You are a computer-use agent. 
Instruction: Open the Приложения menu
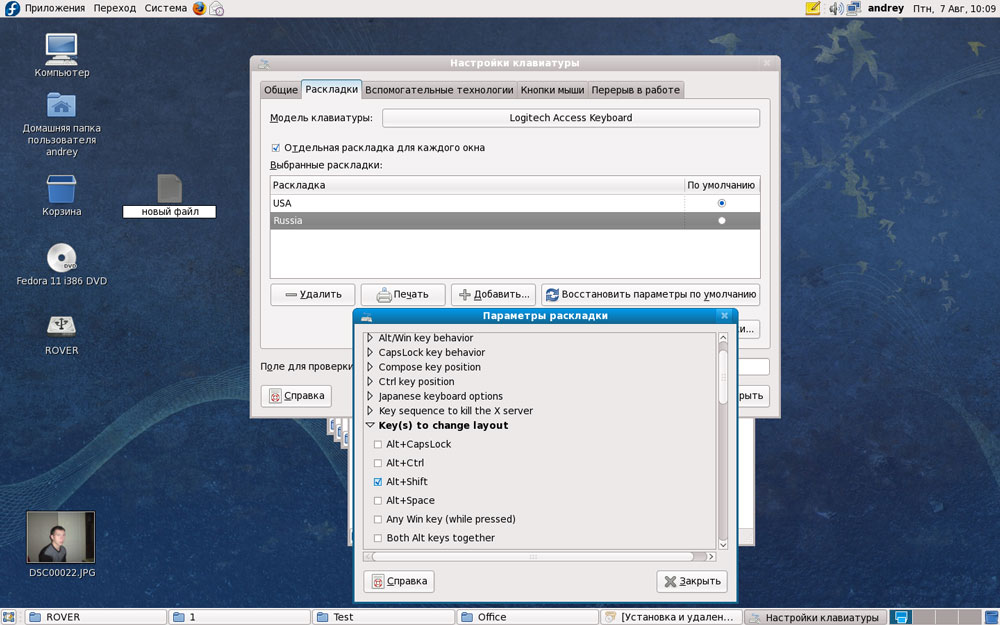pyautogui.click(x=54, y=8)
